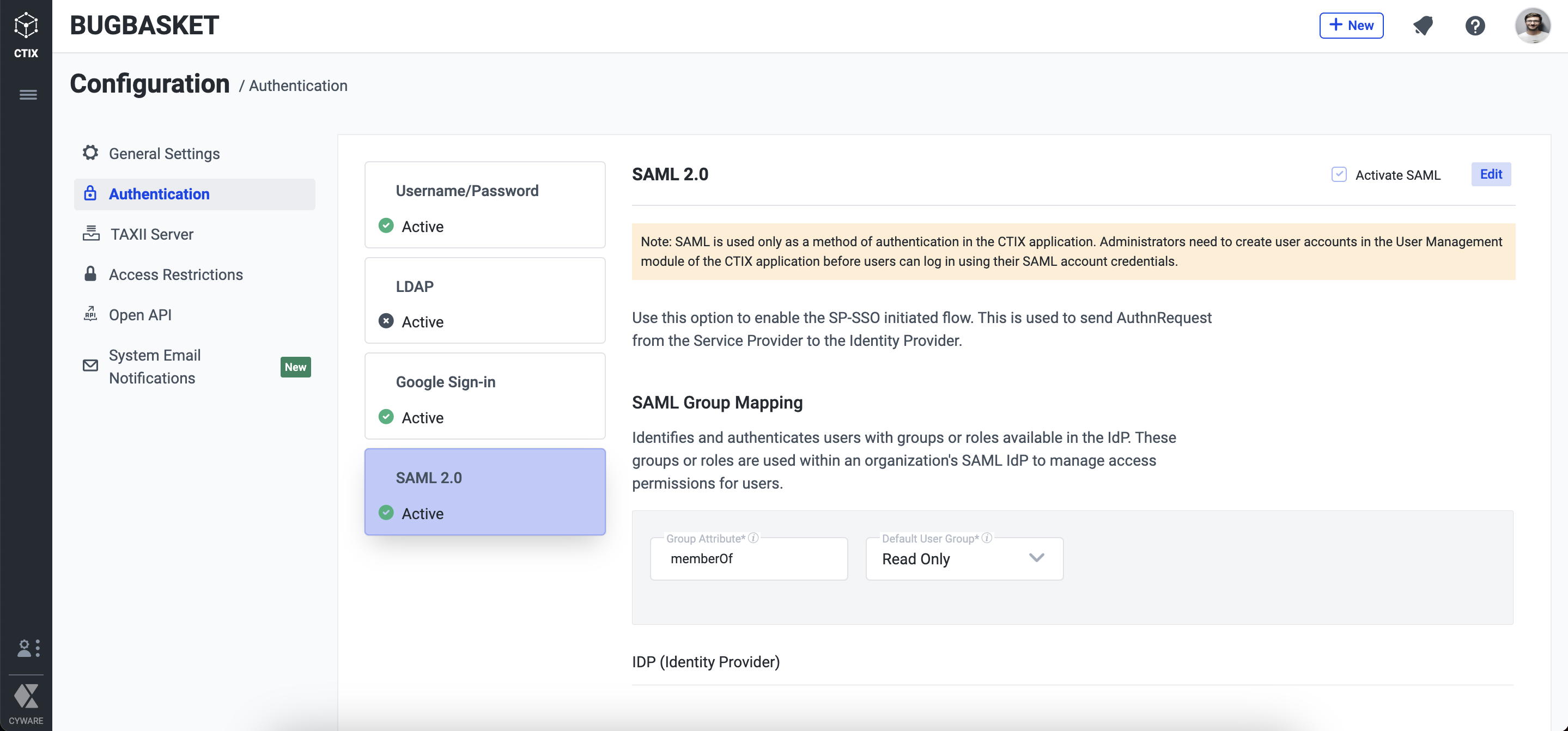The height and width of the screenshot is (731, 1568).
Task: Open the notifications megaphone icon
Action: coord(1423,26)
